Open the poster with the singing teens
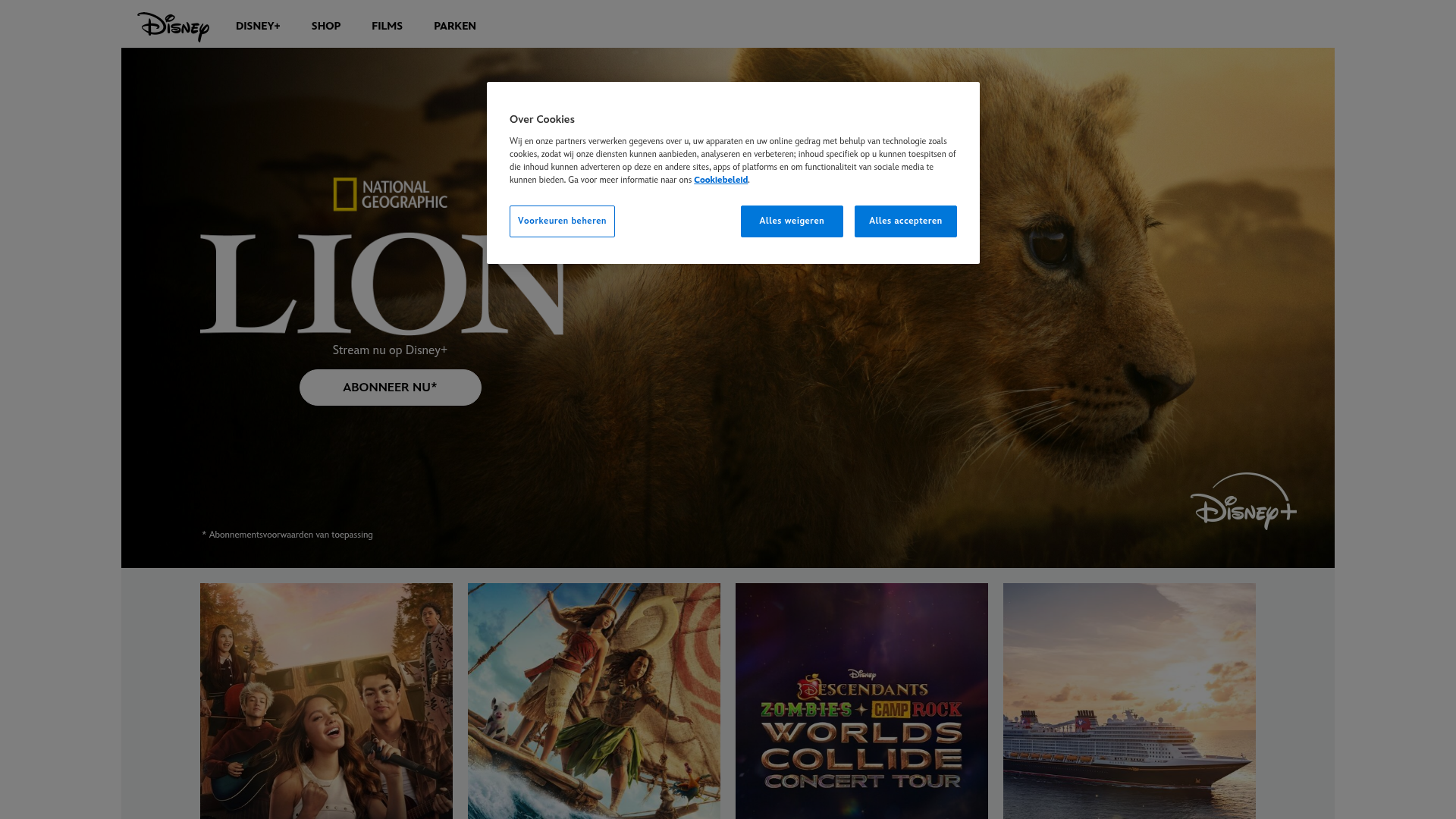The width and height of the screenshot is (1456, 819). click(x=326, y=701)
